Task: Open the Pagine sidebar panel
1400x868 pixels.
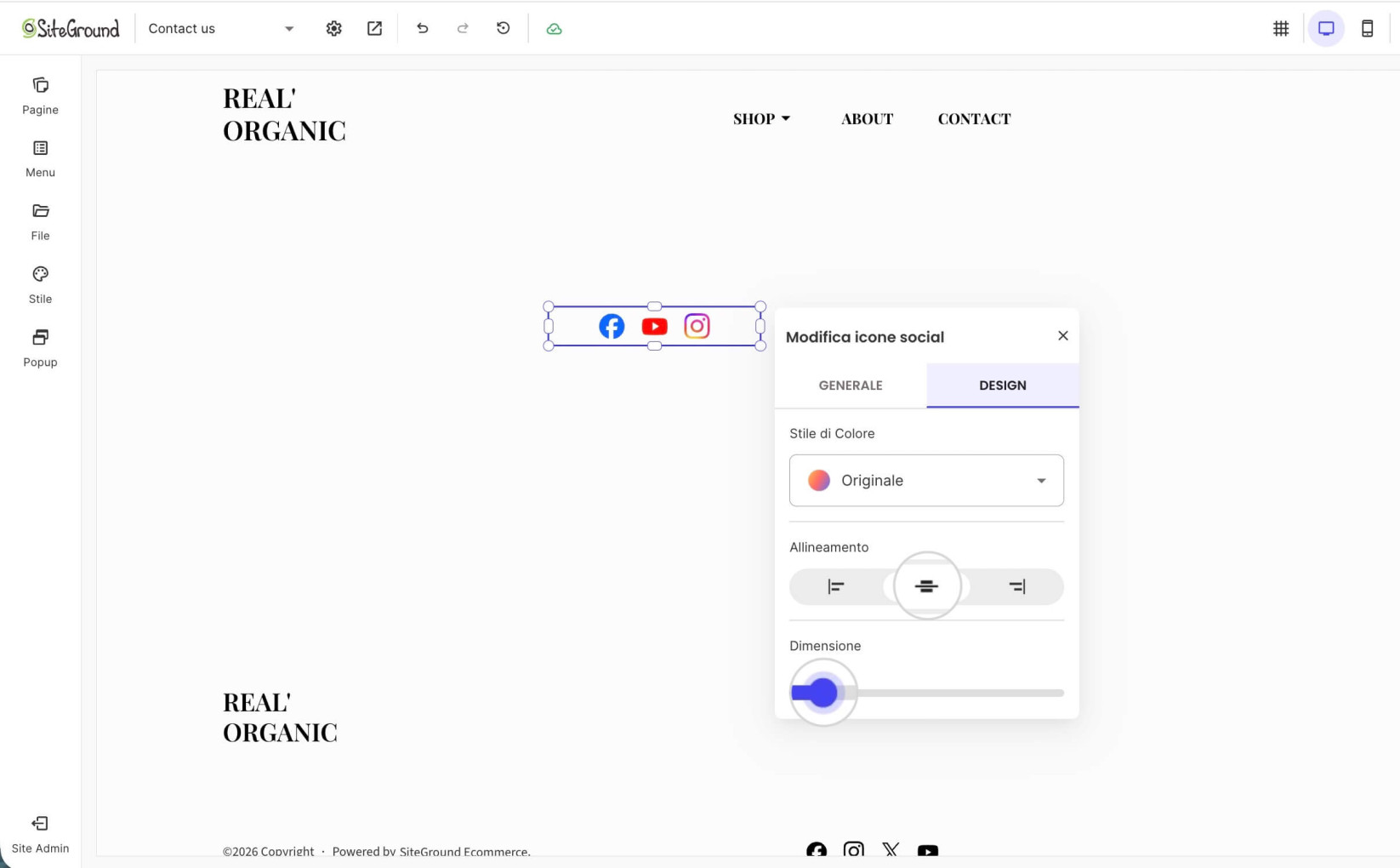Action: (x=40, y=96)
